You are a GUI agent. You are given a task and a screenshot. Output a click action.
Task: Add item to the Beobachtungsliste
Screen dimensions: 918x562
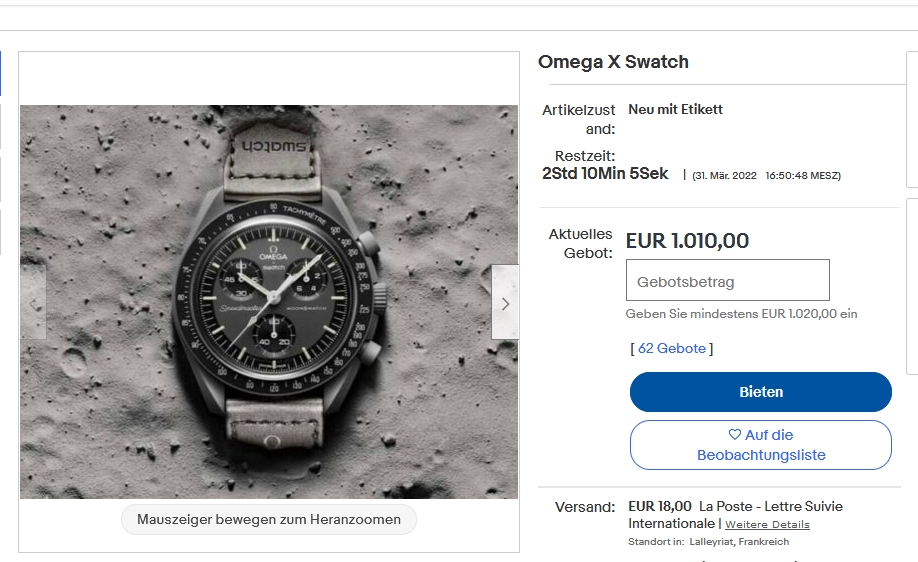[x=760, y=445]
